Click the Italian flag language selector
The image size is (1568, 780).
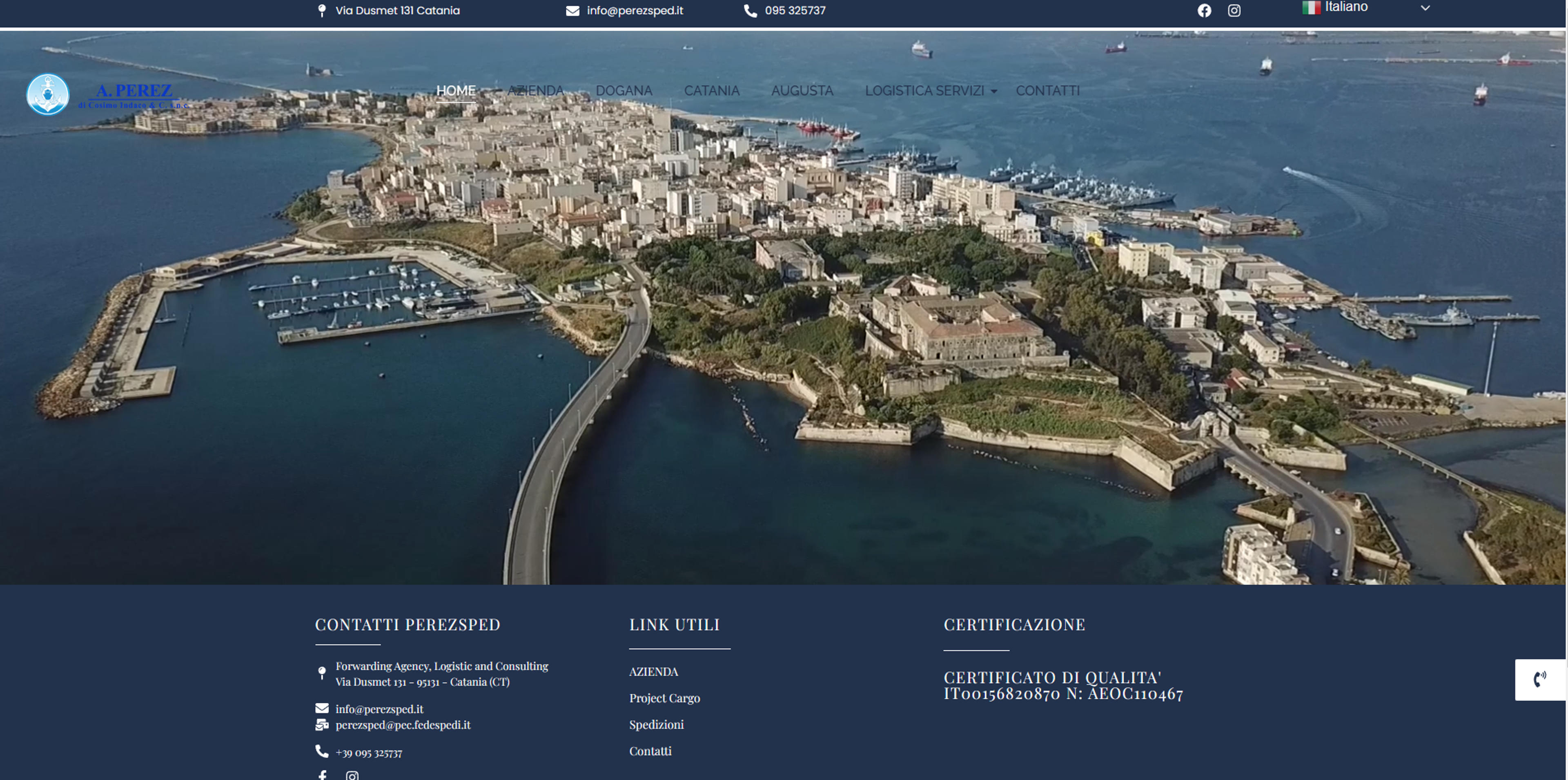click(1311, 7)
